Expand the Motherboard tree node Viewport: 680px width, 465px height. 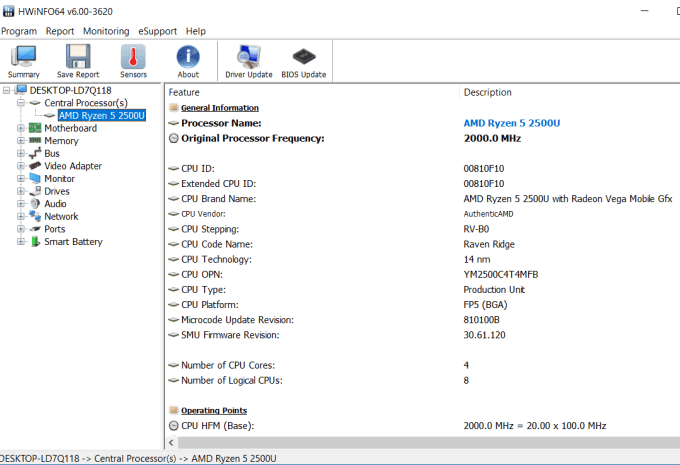[20, 128]
